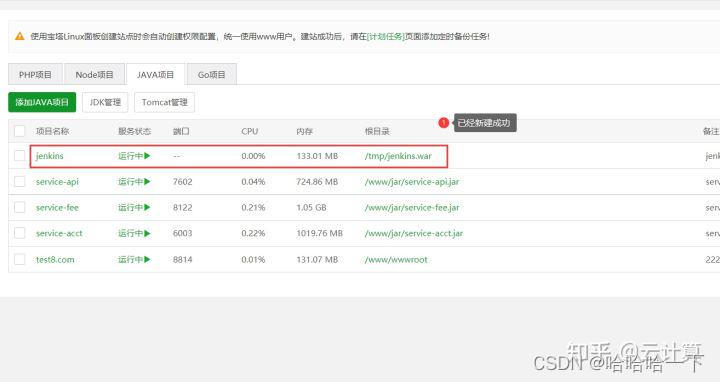Open the service-api project name
Image resolution: width=720 pixels, height=382 pixels.
pos(57,182)
